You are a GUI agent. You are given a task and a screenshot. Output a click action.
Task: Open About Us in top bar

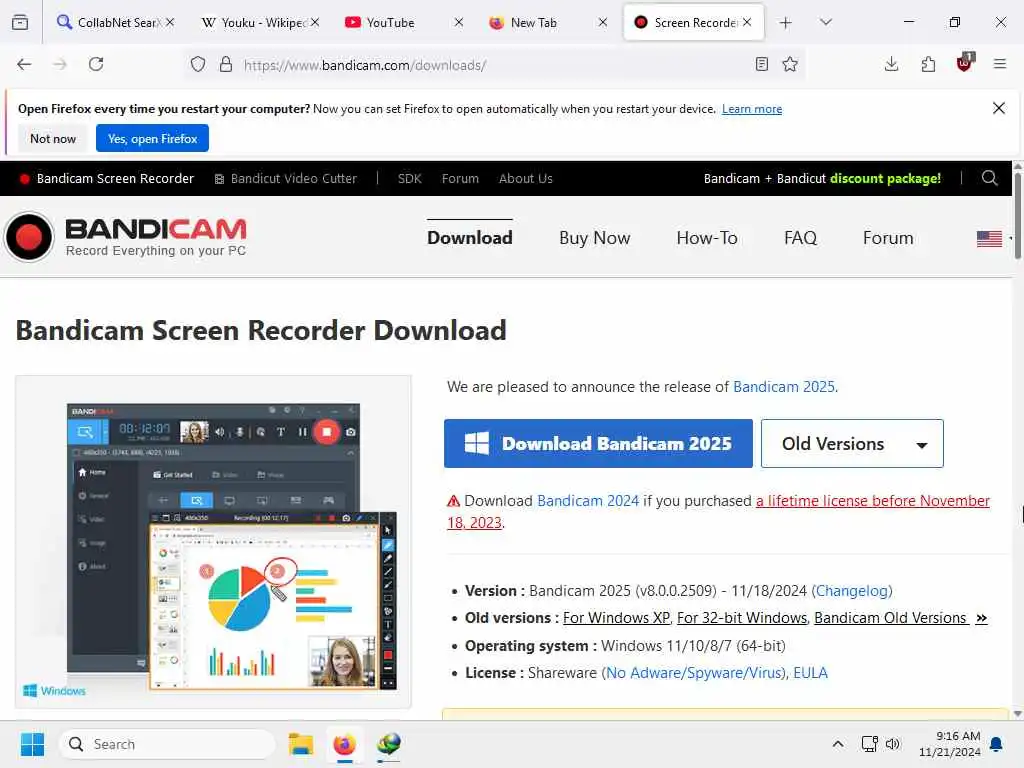[x=526, y=178]
